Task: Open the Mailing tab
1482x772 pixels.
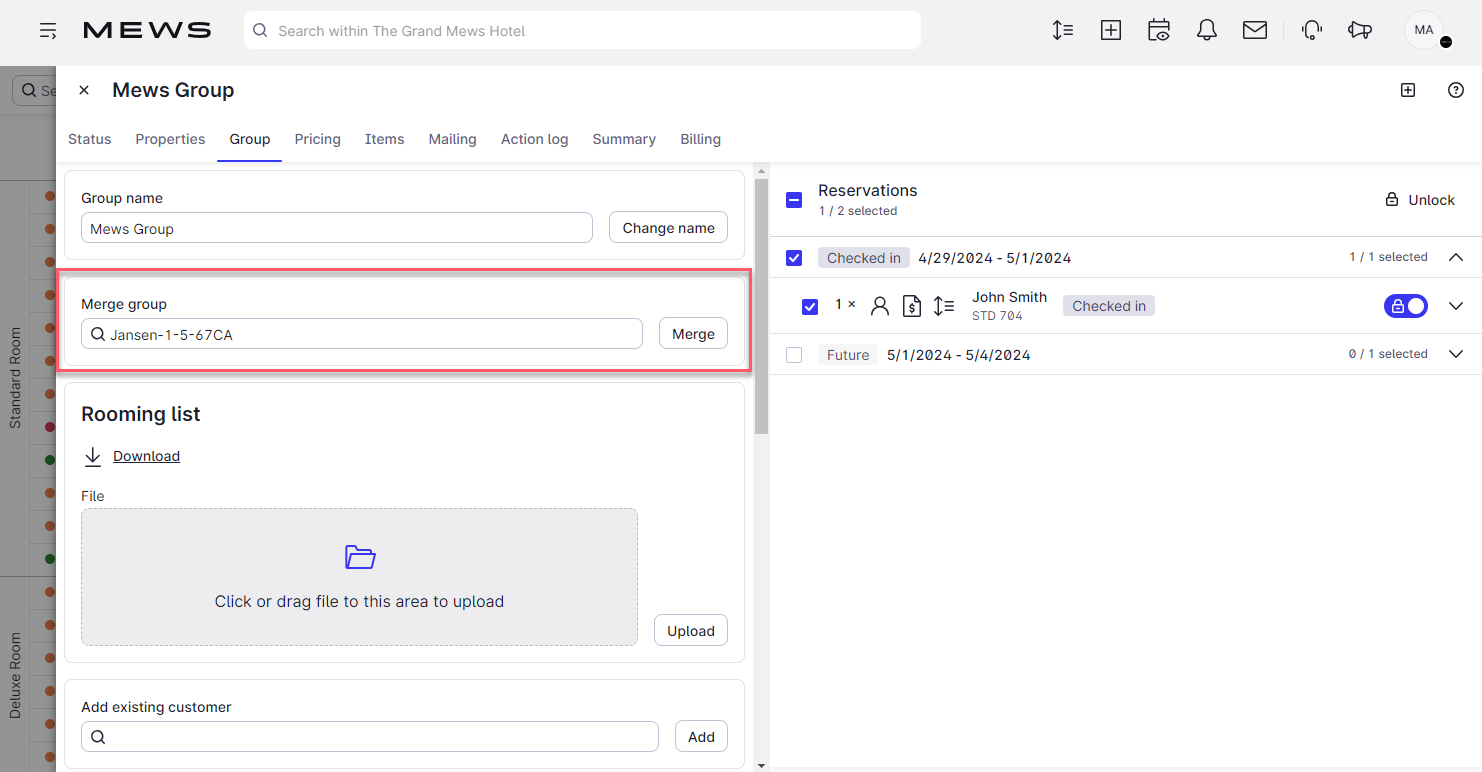Action: coord(453,139)
